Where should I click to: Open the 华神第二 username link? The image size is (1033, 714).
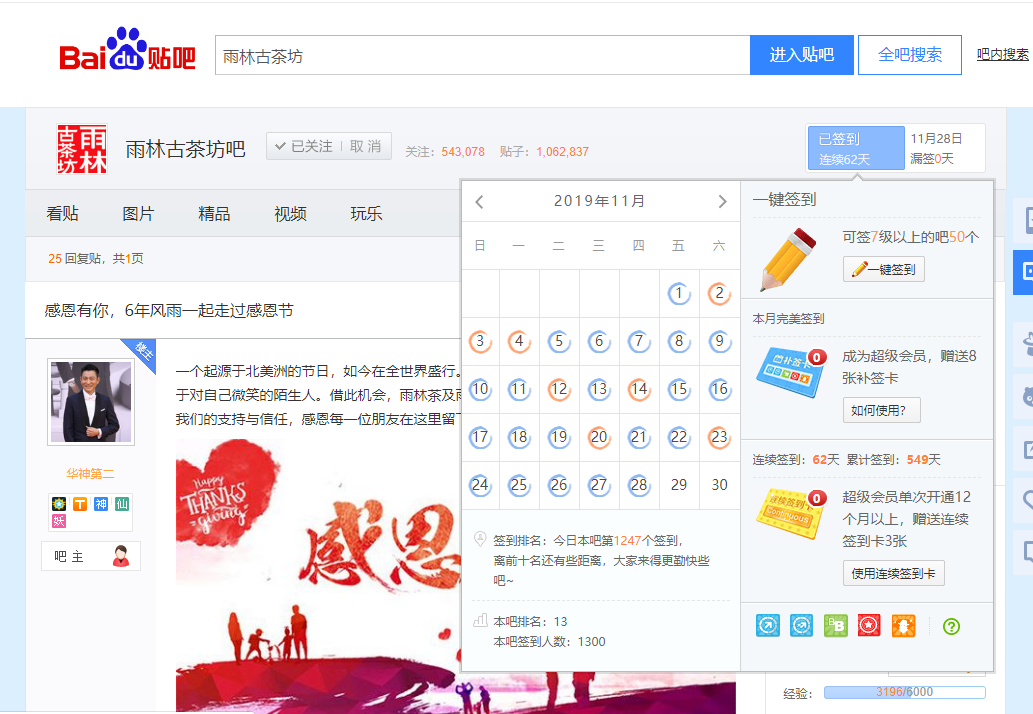(x=90, y=473)
